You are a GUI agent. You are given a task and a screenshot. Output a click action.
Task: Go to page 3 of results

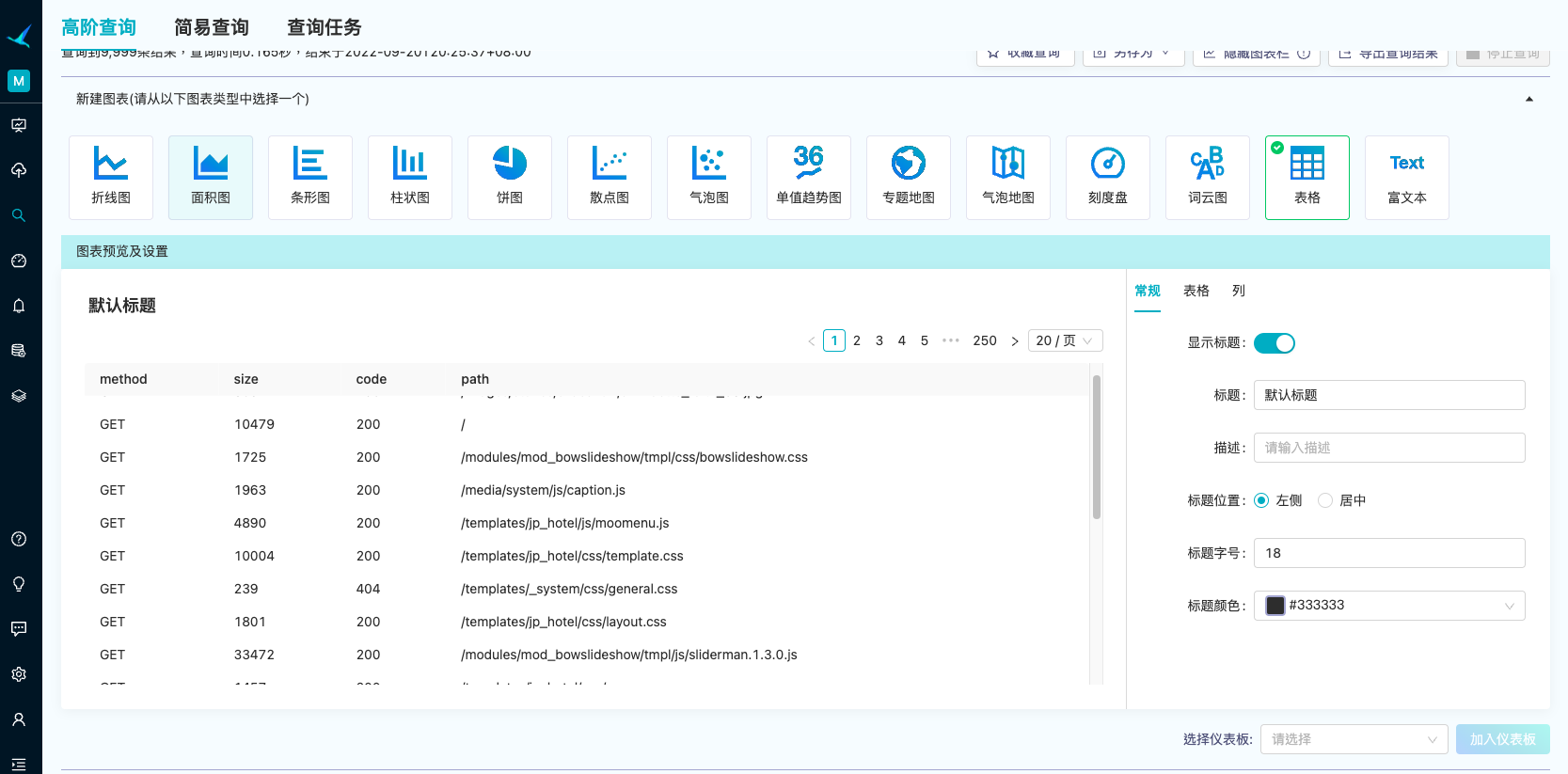tap(879, 340)
